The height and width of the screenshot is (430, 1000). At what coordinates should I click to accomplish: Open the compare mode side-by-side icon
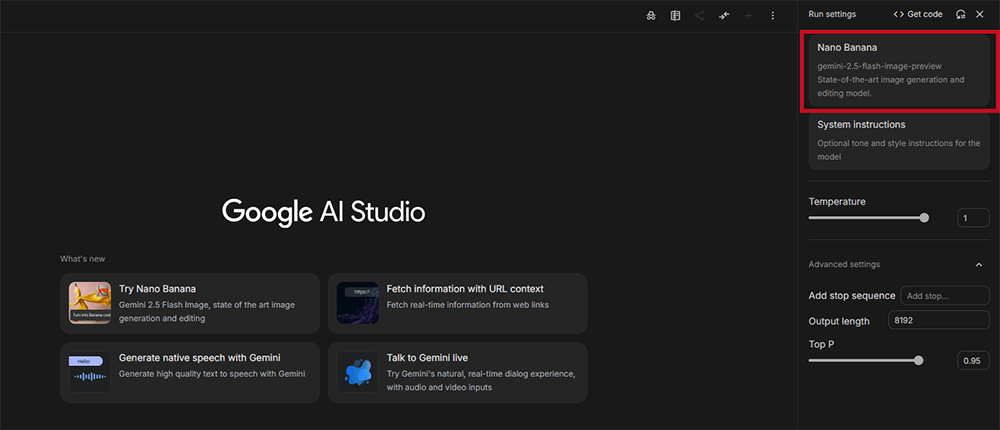[675, 16]
